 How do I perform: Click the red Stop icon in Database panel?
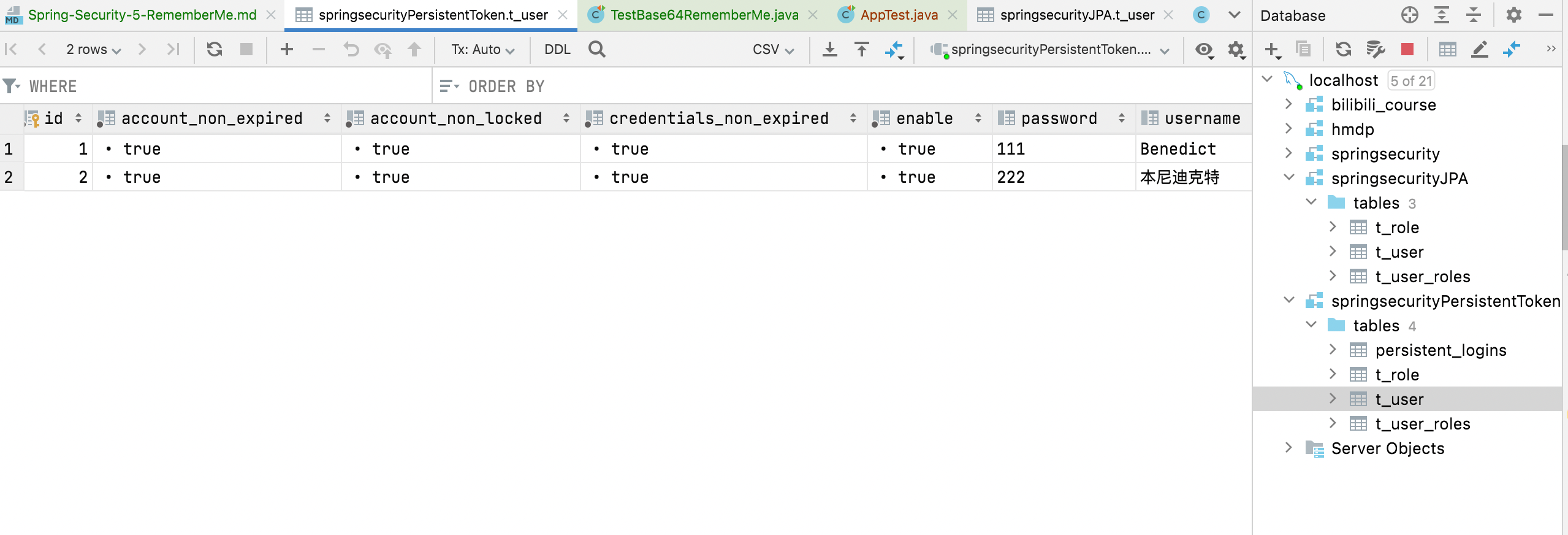[x=1407, y=49]
